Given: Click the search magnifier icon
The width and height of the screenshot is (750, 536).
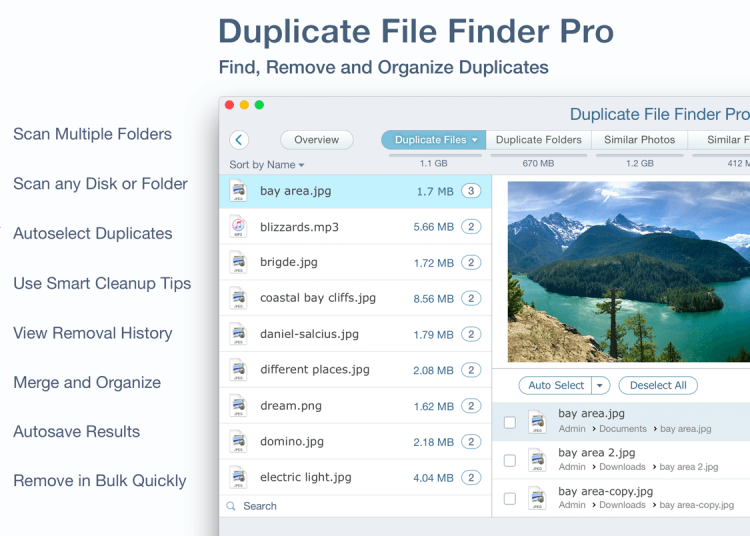Looking at the screenshot, I should click(x=231, y=506).
